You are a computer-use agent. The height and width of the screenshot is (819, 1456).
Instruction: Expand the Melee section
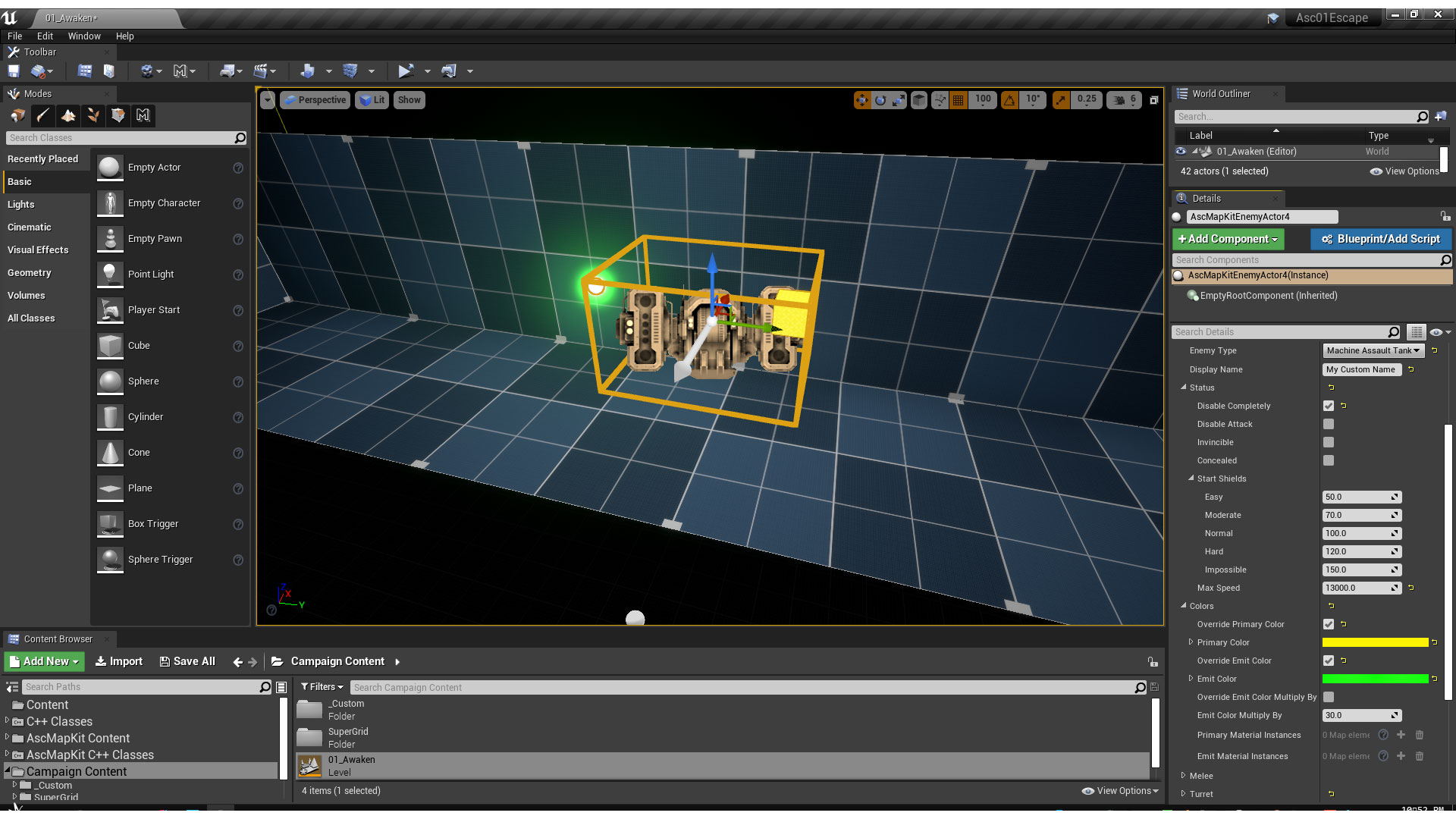[1184, 776]
